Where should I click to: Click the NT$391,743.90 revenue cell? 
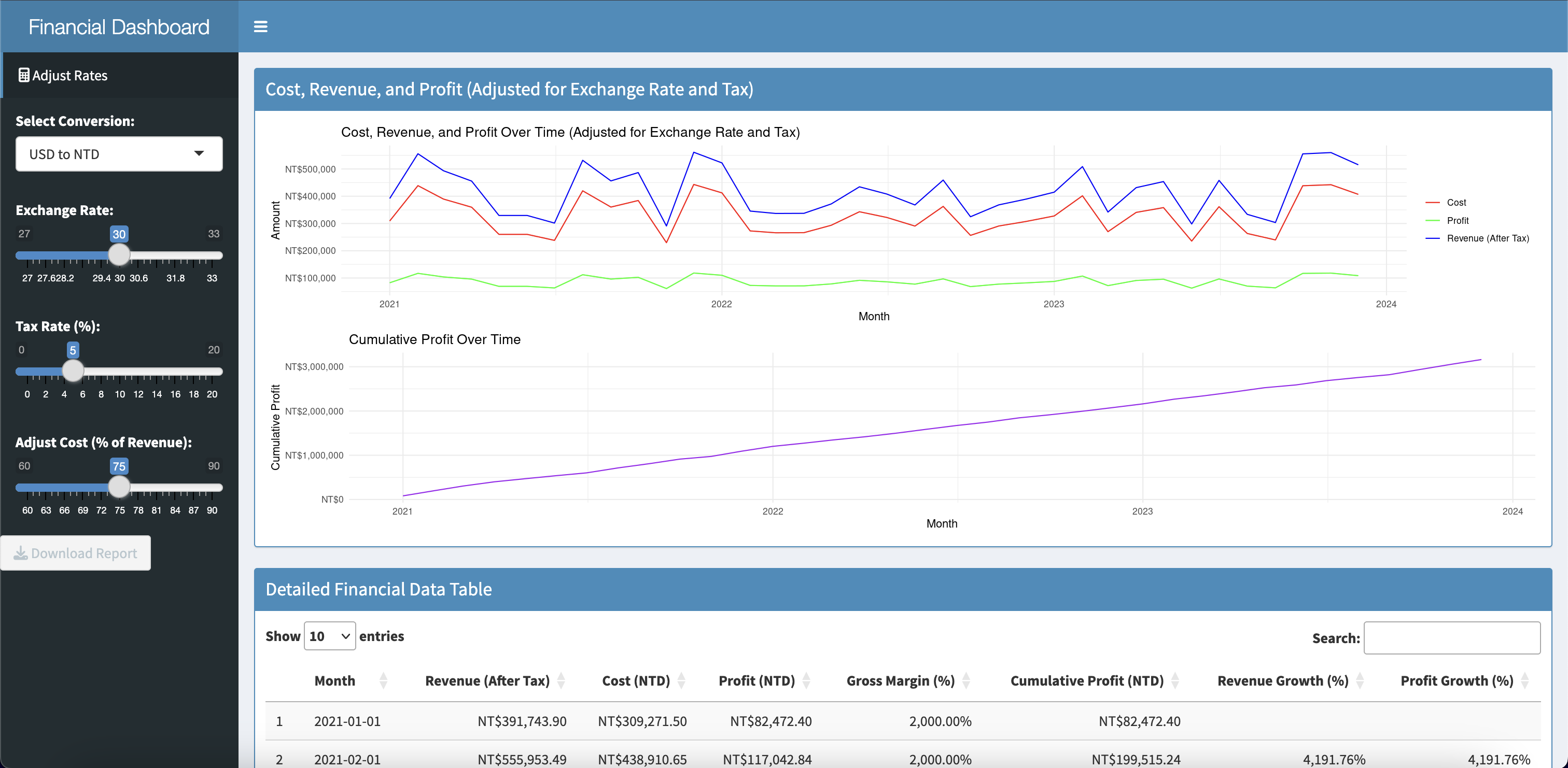522,721
